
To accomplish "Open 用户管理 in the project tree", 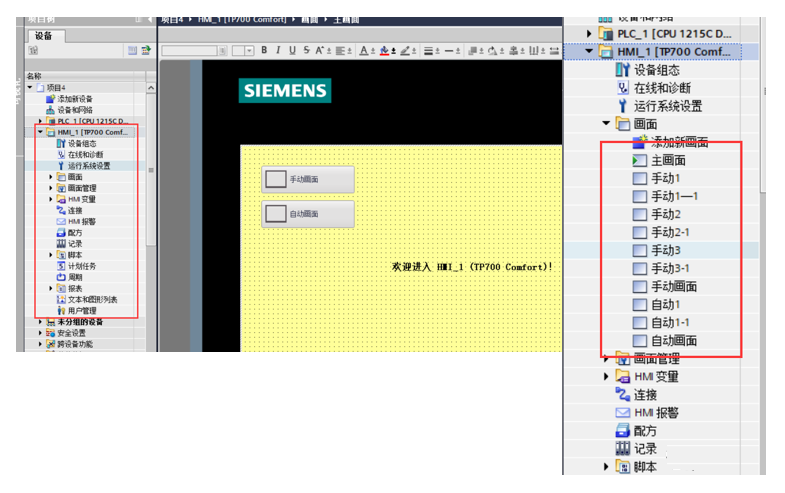I will (82, 310).
